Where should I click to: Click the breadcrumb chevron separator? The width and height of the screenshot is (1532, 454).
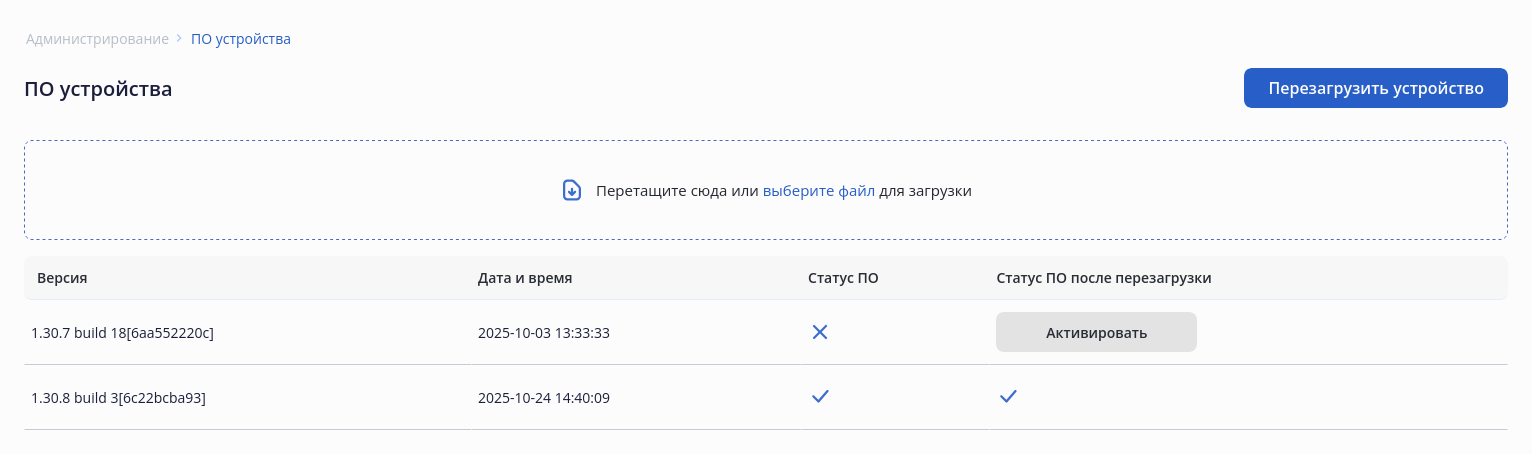click(x=180, y=39)
